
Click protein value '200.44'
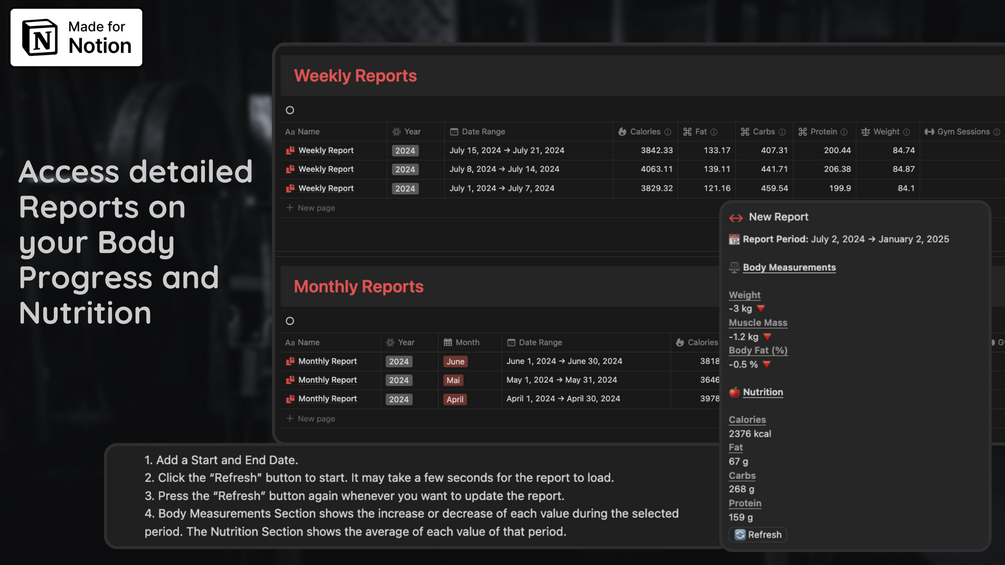(x=837, y=151)
